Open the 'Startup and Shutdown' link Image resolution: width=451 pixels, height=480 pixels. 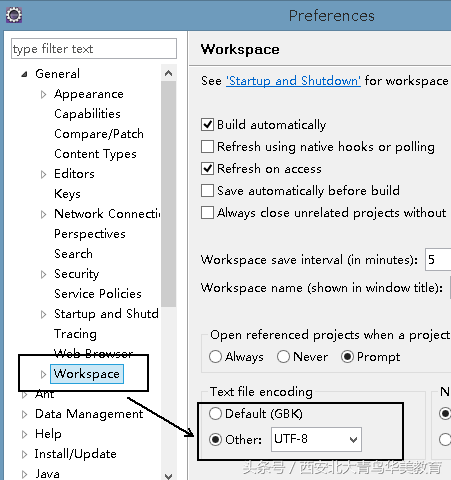(x=293, y=81)
